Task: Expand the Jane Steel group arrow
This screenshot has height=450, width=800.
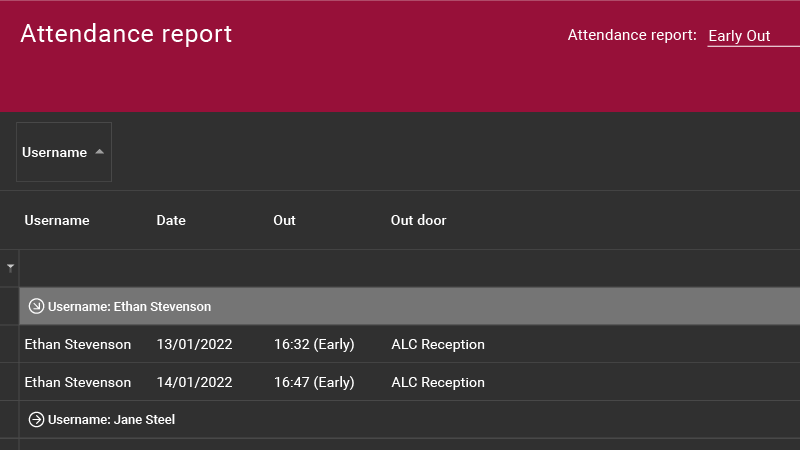Action: coord(36,419)
